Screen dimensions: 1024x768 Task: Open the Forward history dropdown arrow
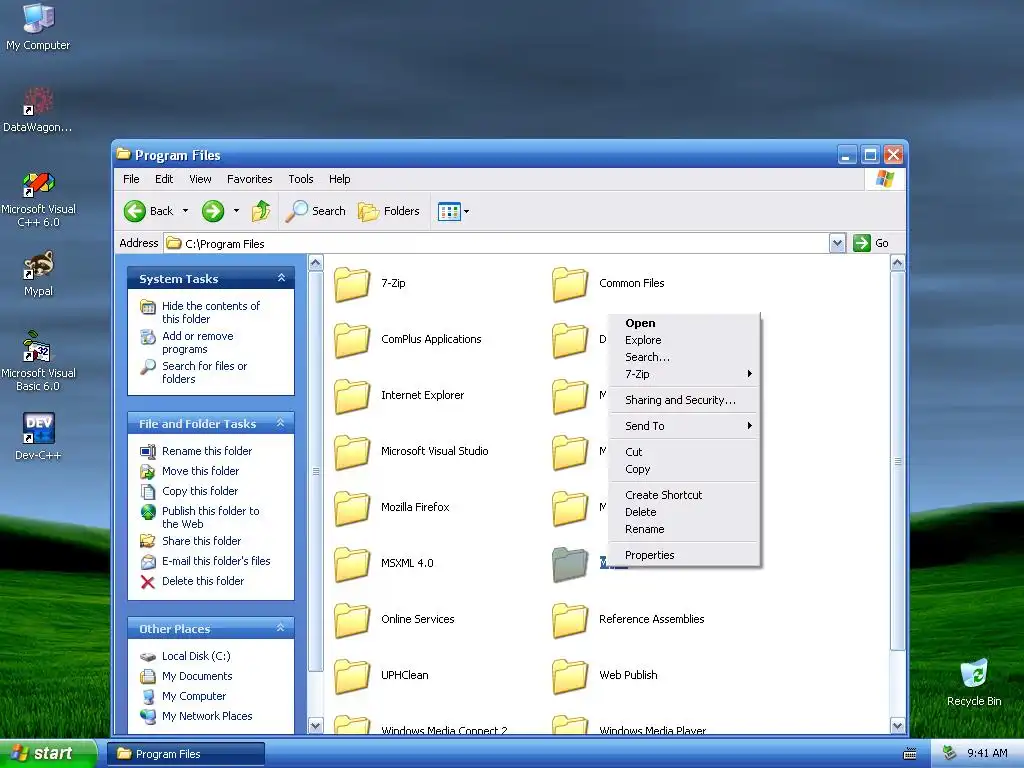click(236, 211)
